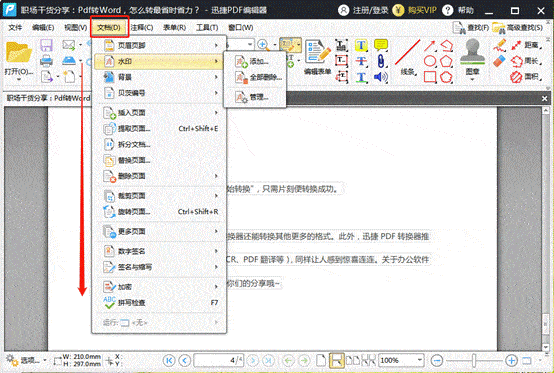Screen dimensions: 554x373
Task: Select 插入页面 menu entry
Action: click(x=160, y=113)
